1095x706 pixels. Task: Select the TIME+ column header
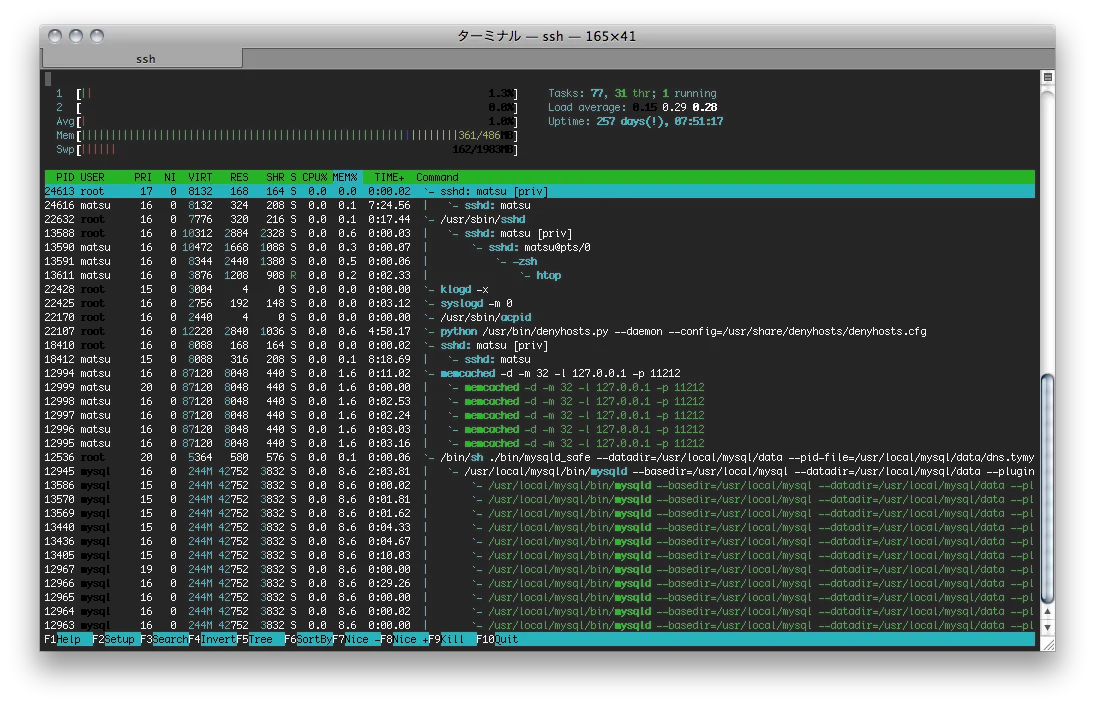coord(389,177)
